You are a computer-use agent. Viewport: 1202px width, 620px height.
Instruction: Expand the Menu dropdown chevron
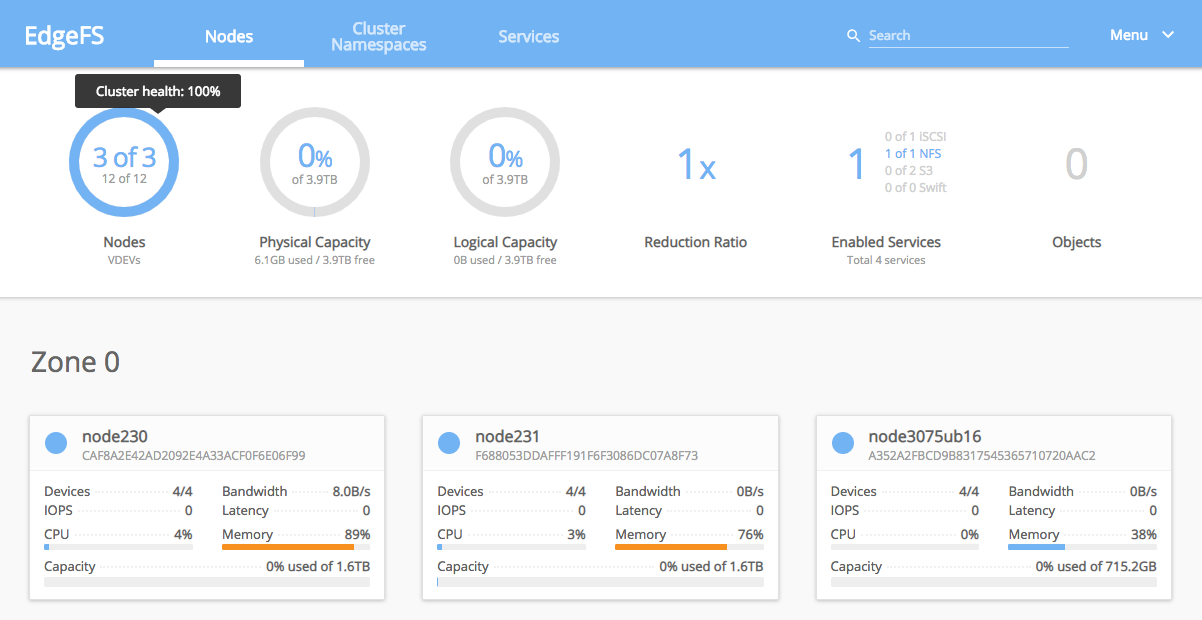point(1168,35)
